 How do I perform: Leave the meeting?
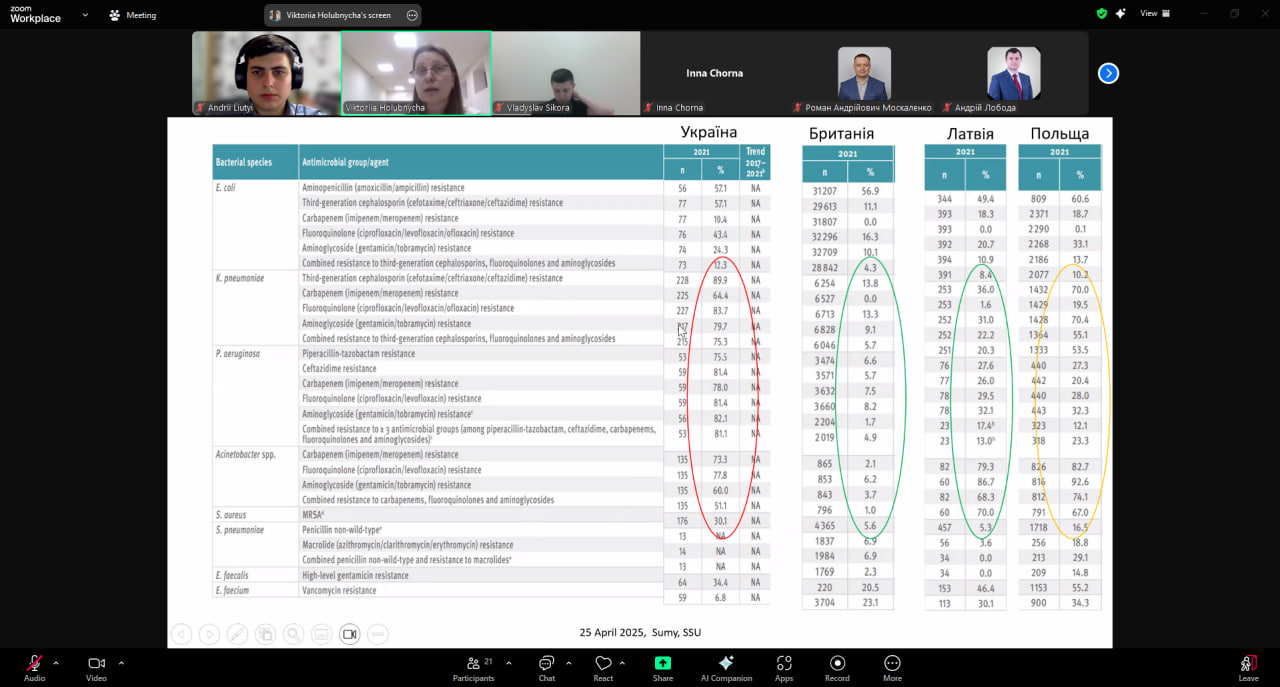point(1249,667)
